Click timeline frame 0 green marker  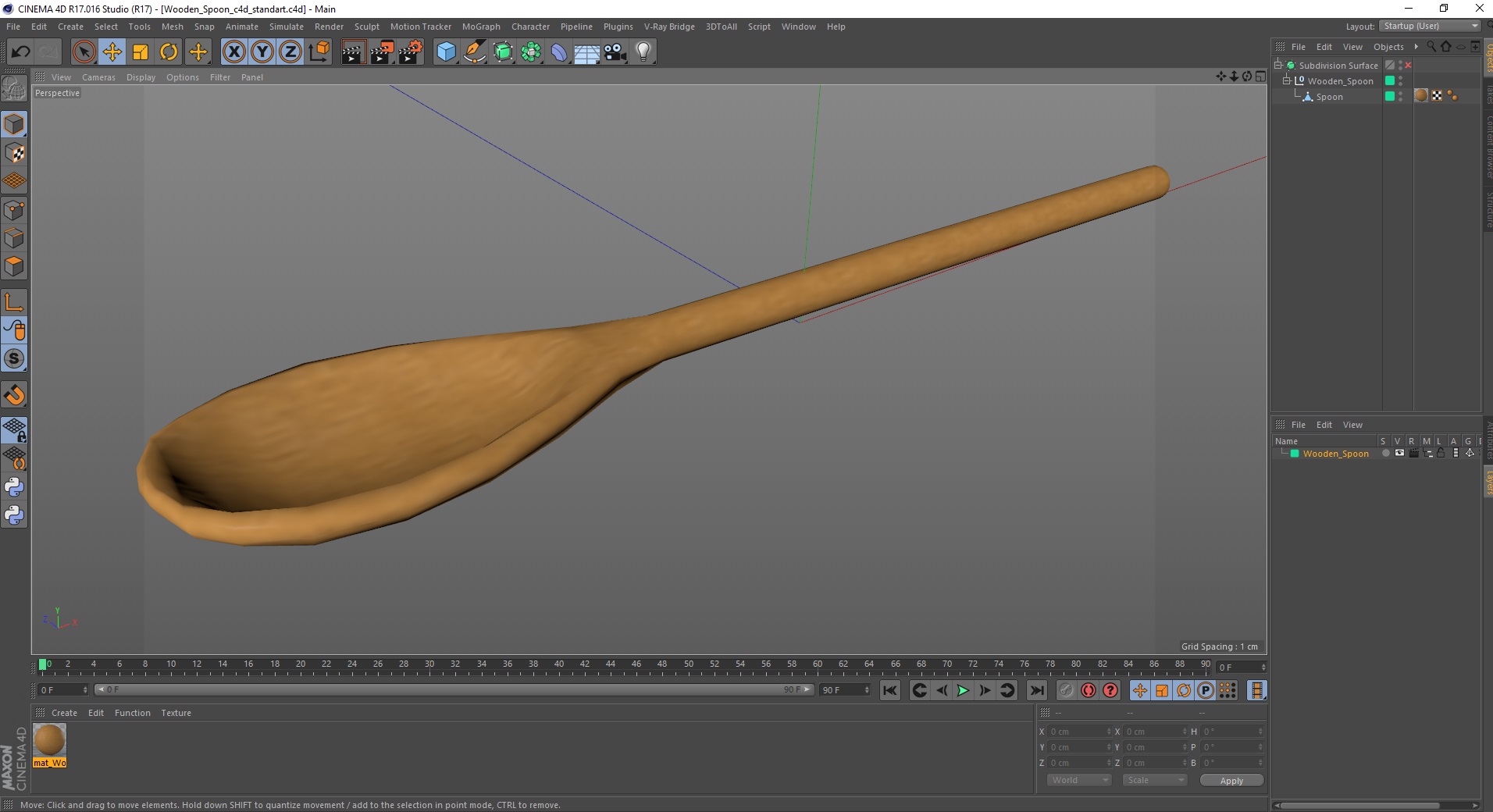43,664
